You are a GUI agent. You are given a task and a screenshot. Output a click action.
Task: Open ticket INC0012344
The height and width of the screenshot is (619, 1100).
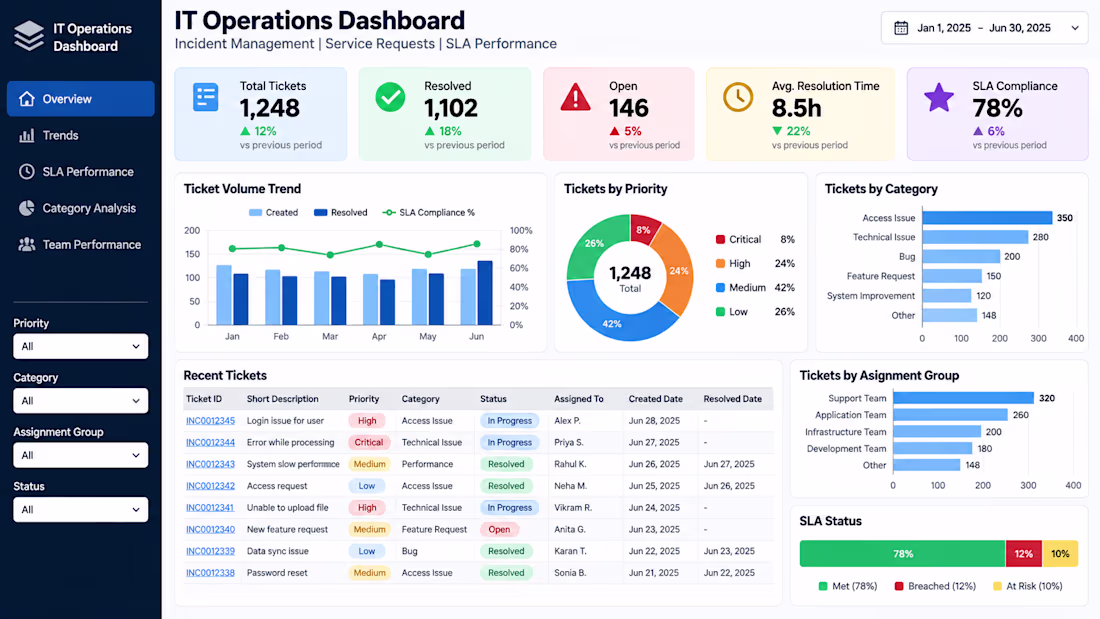tap(210, 443)
